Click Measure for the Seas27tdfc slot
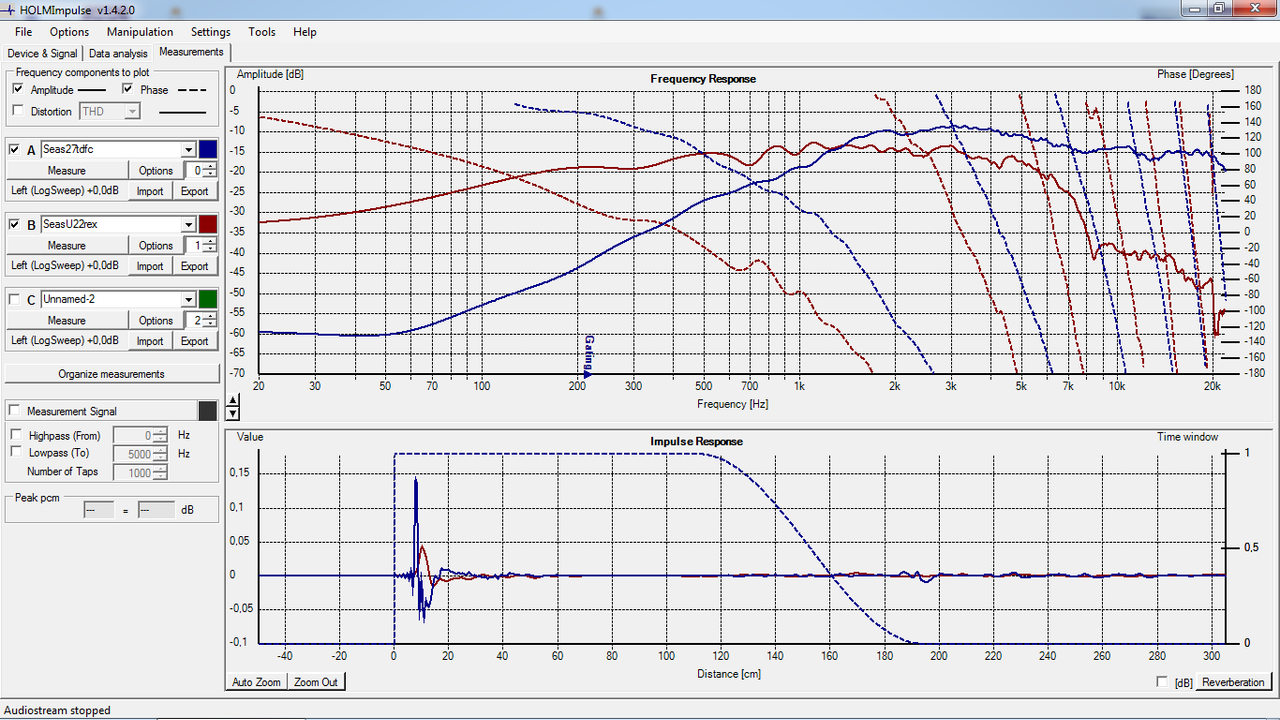Image resolution: width=1280 pixels, height=720 pixels. pos(67,170)
